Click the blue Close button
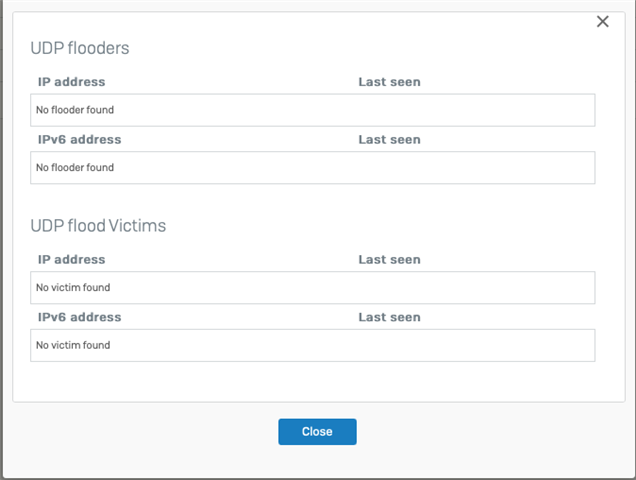The width and height of the screenshot is (636, 480). click(317, 432)
